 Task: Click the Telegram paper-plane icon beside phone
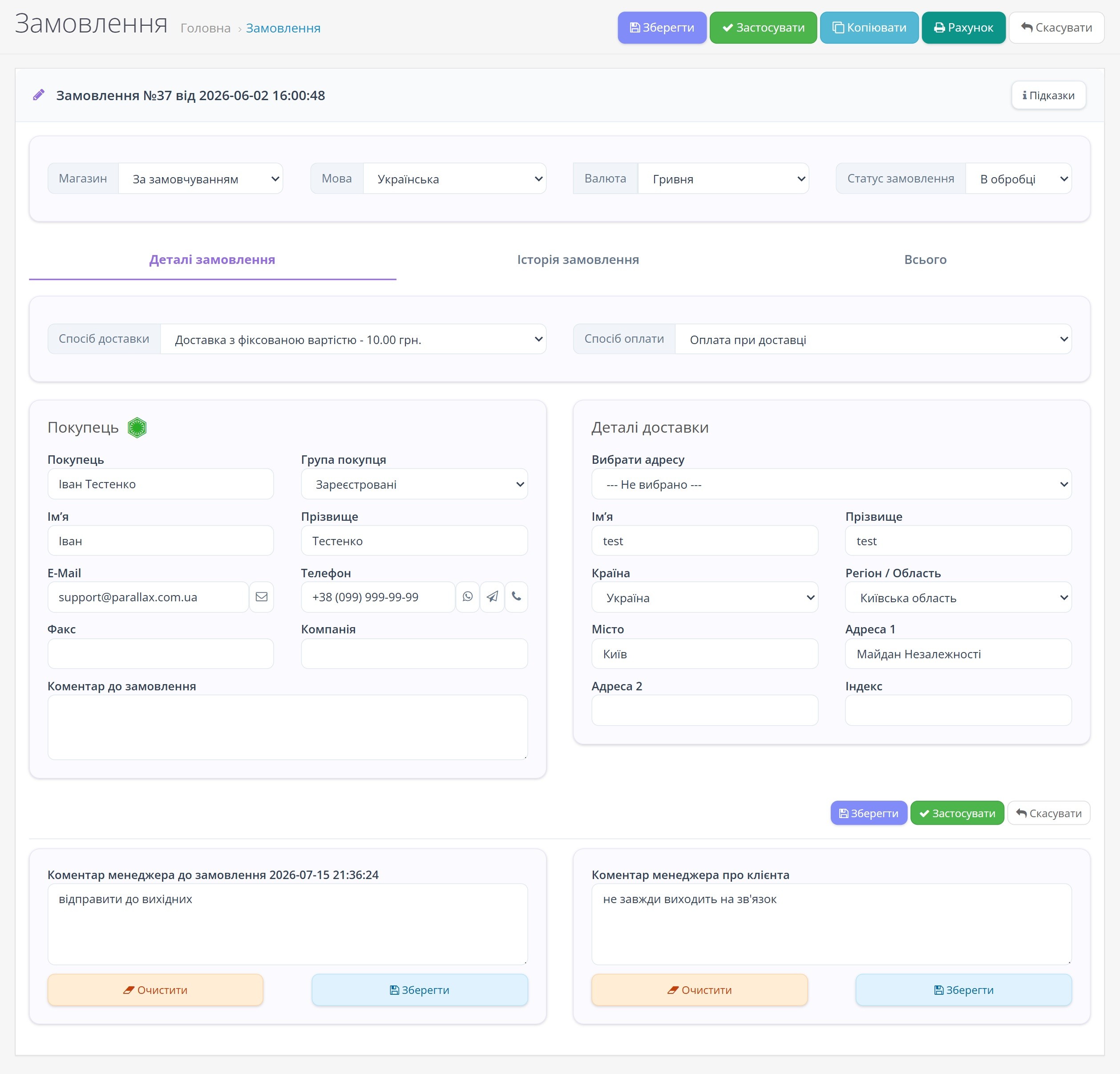pos(492,597)
